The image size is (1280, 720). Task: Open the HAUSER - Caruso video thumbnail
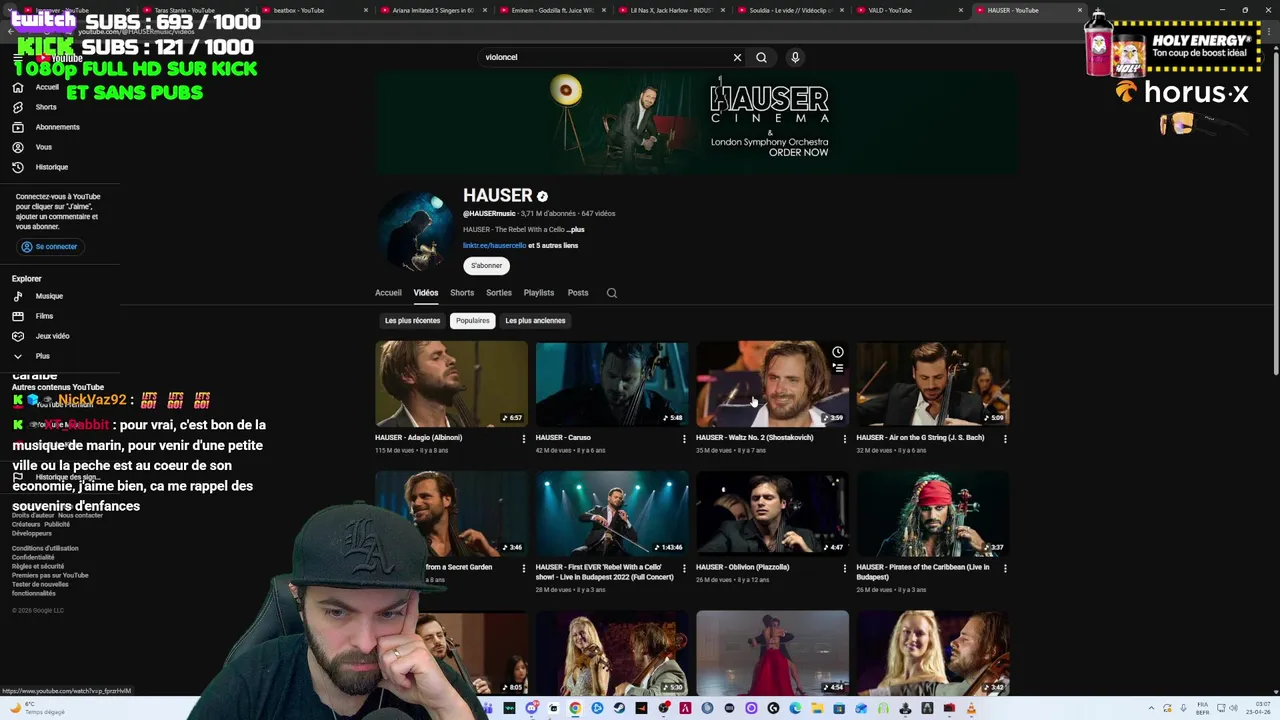click(x=612, y=384)
